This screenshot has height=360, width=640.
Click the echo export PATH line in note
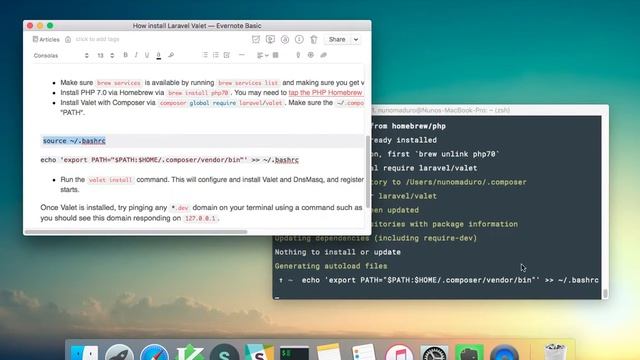(x=170, y=160)
